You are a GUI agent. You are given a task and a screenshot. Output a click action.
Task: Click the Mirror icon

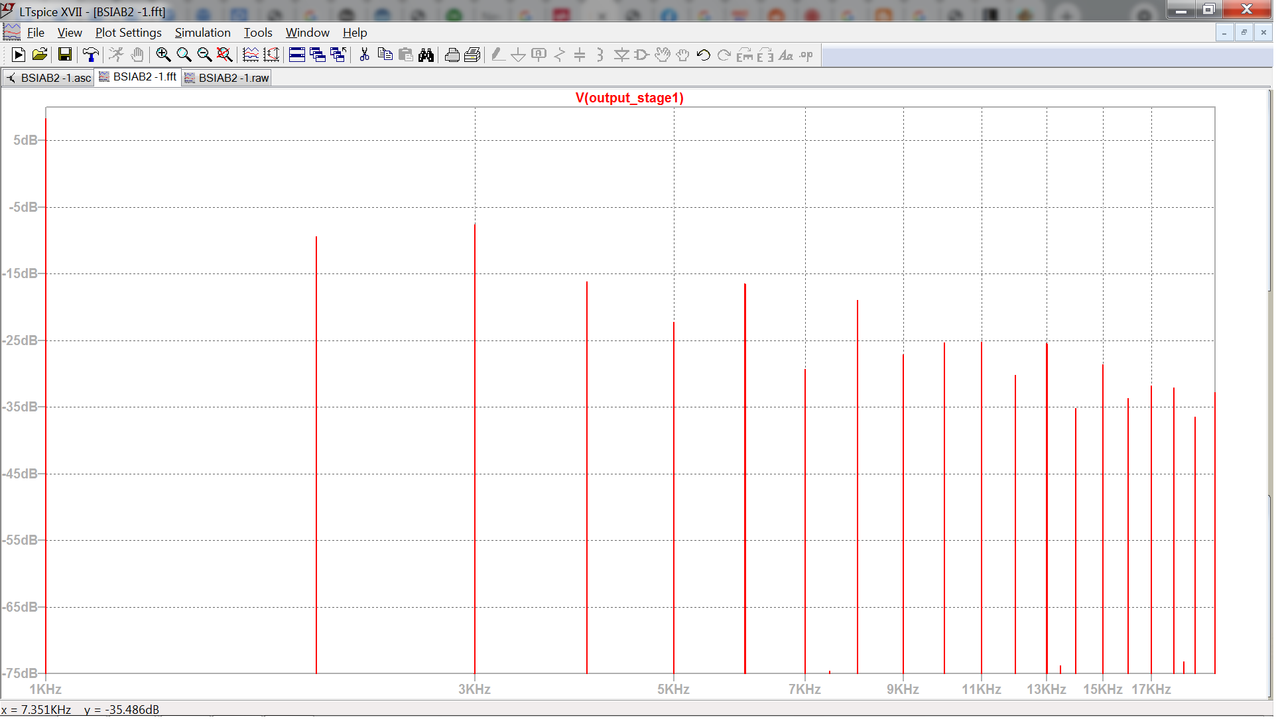coord(766,55)
